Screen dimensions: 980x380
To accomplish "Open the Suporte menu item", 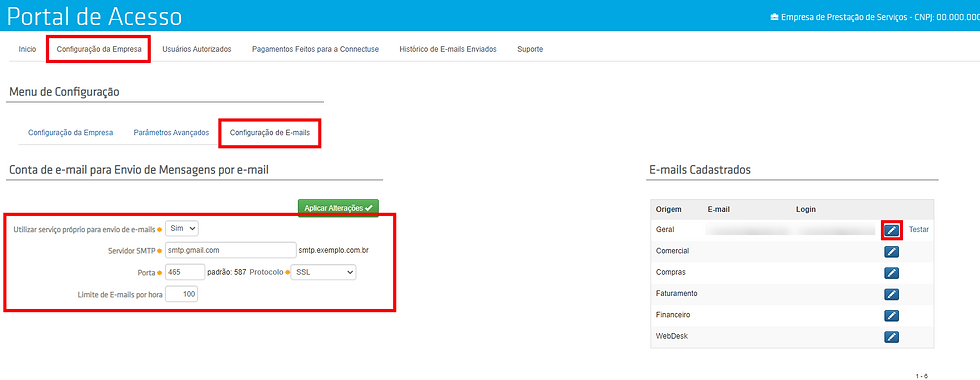I will pos(530,49).
